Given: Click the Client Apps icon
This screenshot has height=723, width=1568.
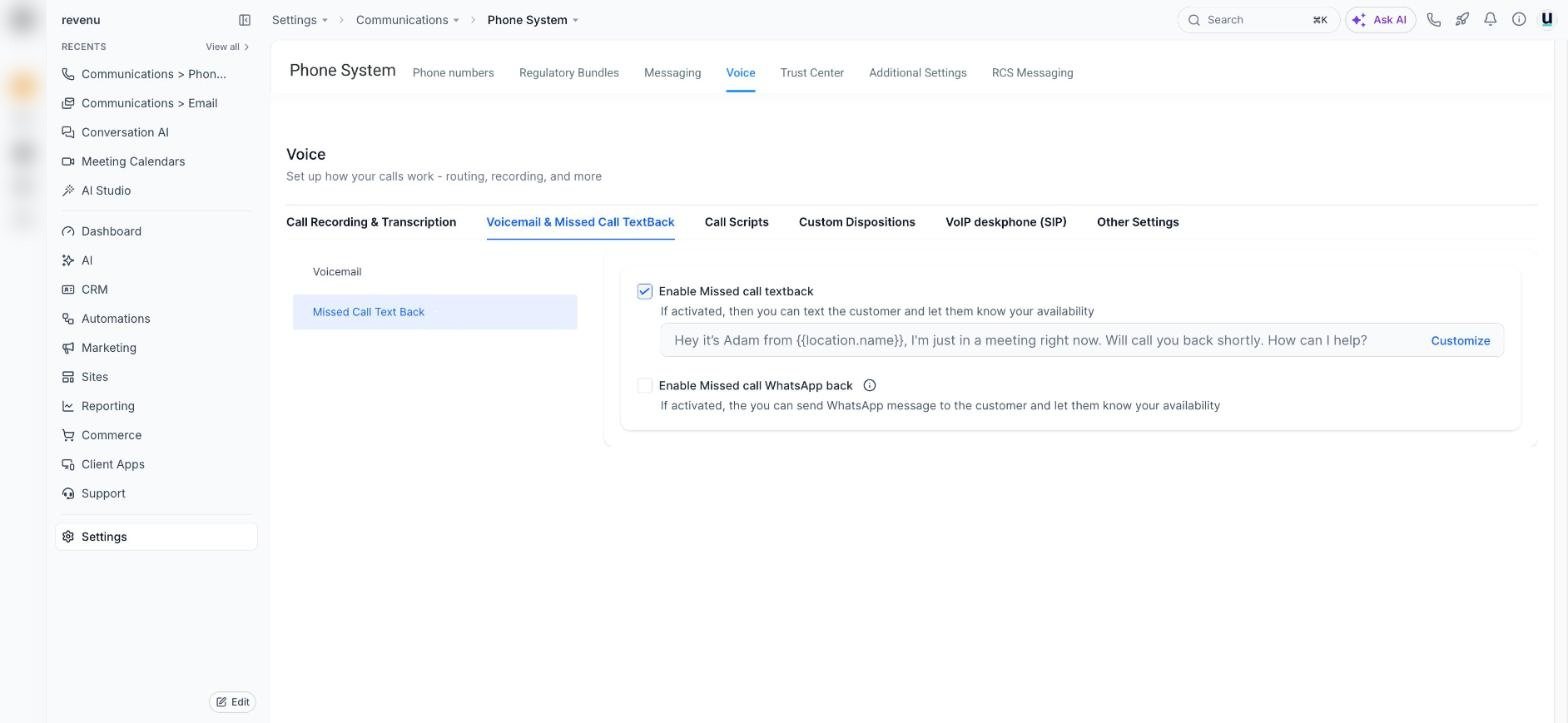Looking at the screenshot, I should pos(68,464).
